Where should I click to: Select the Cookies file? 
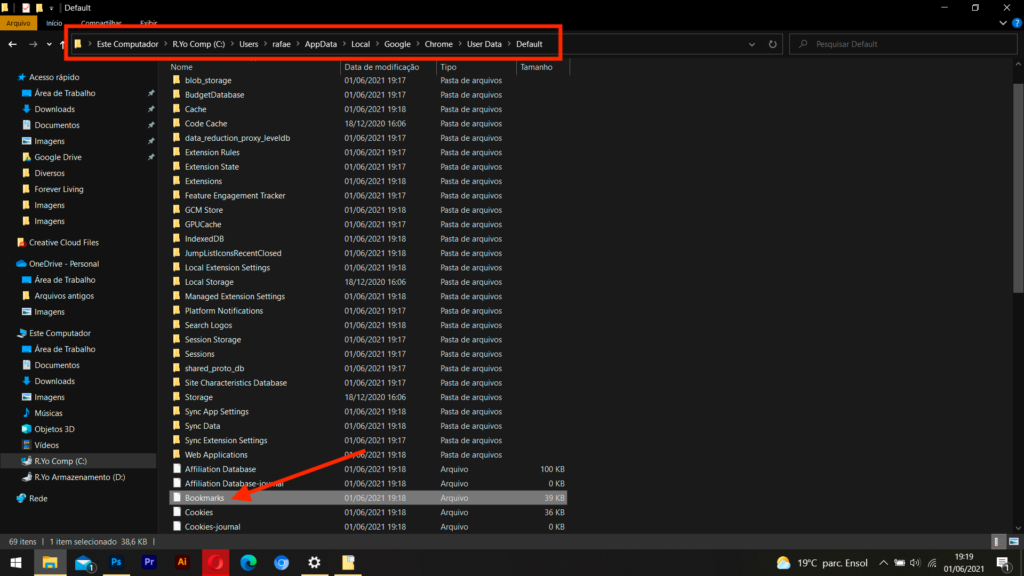click(x=199, y=512)
